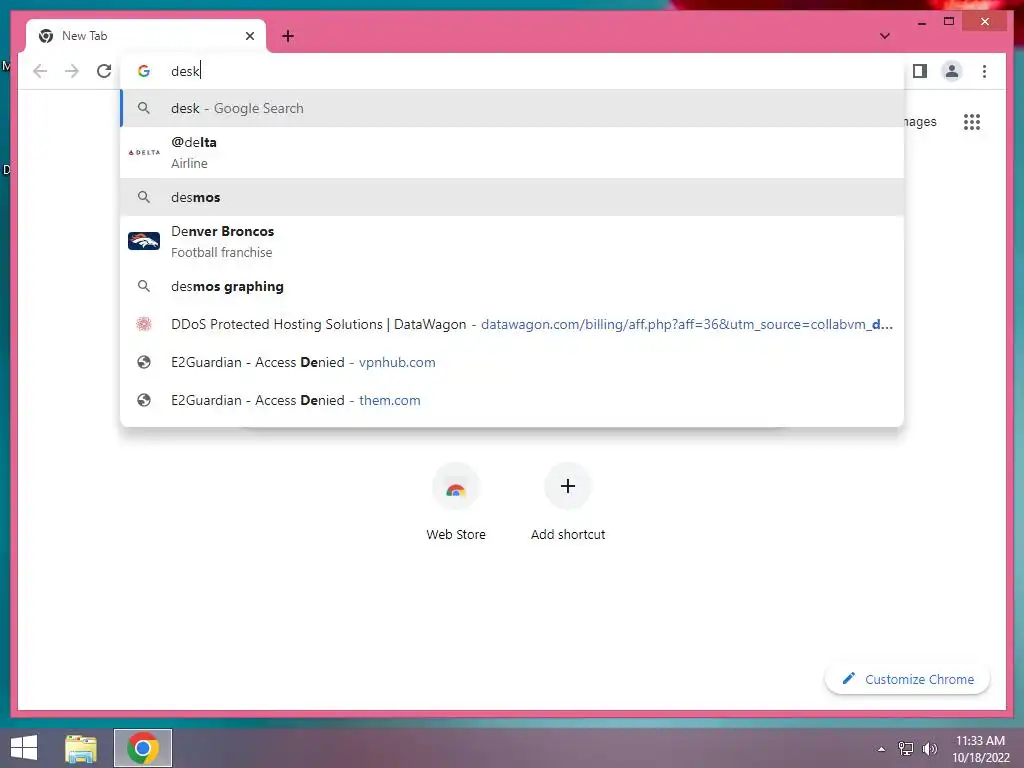Click the Images link at top right

tap(920, 121)
